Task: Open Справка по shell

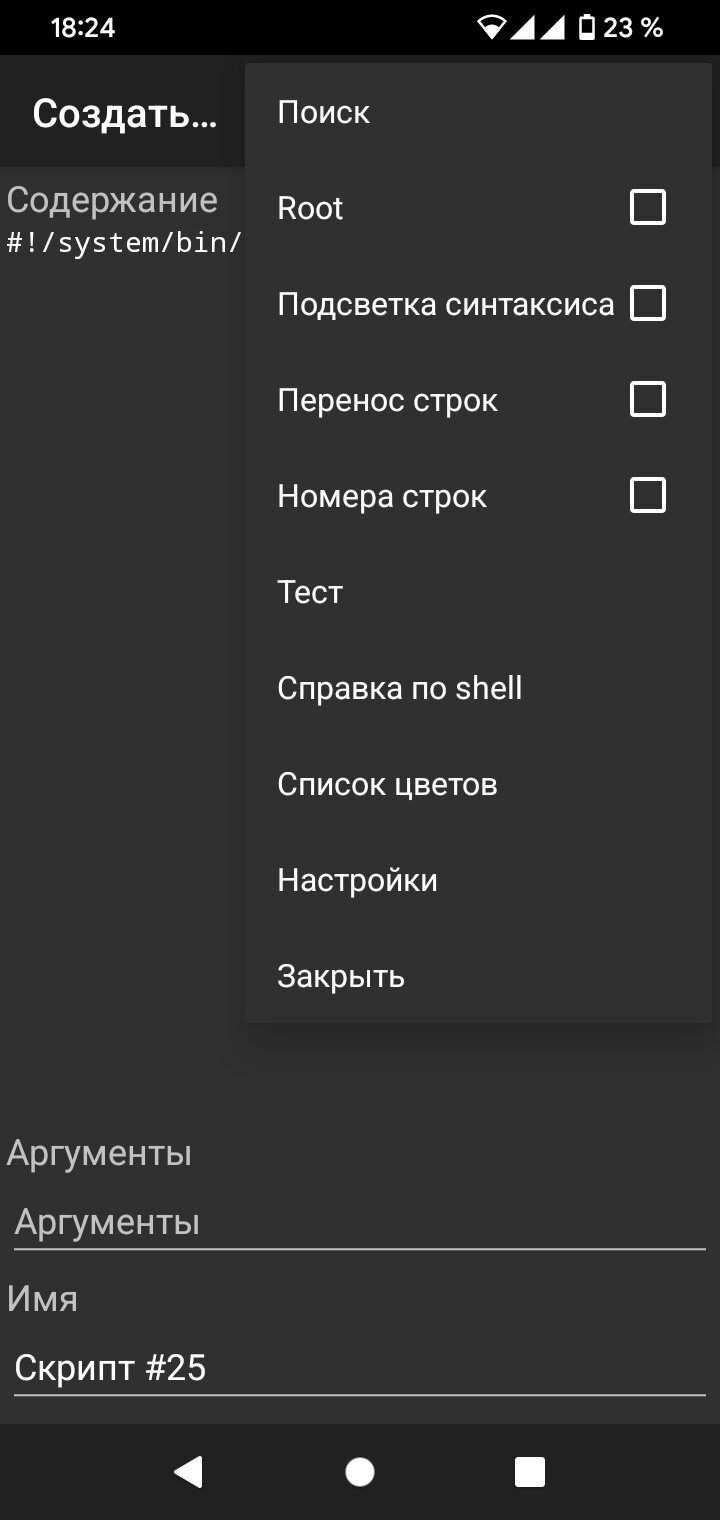Action: [478, 688]
